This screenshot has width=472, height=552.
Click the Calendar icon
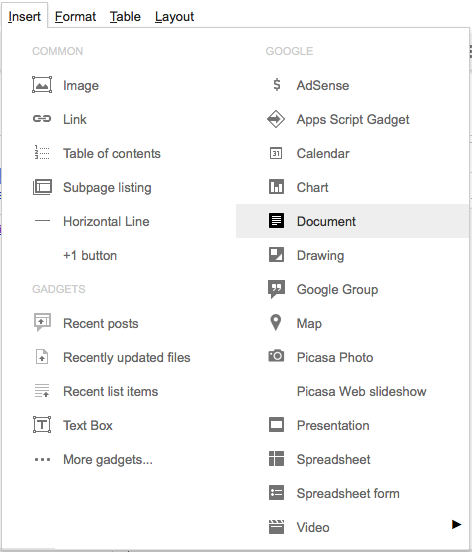point(276,153)
